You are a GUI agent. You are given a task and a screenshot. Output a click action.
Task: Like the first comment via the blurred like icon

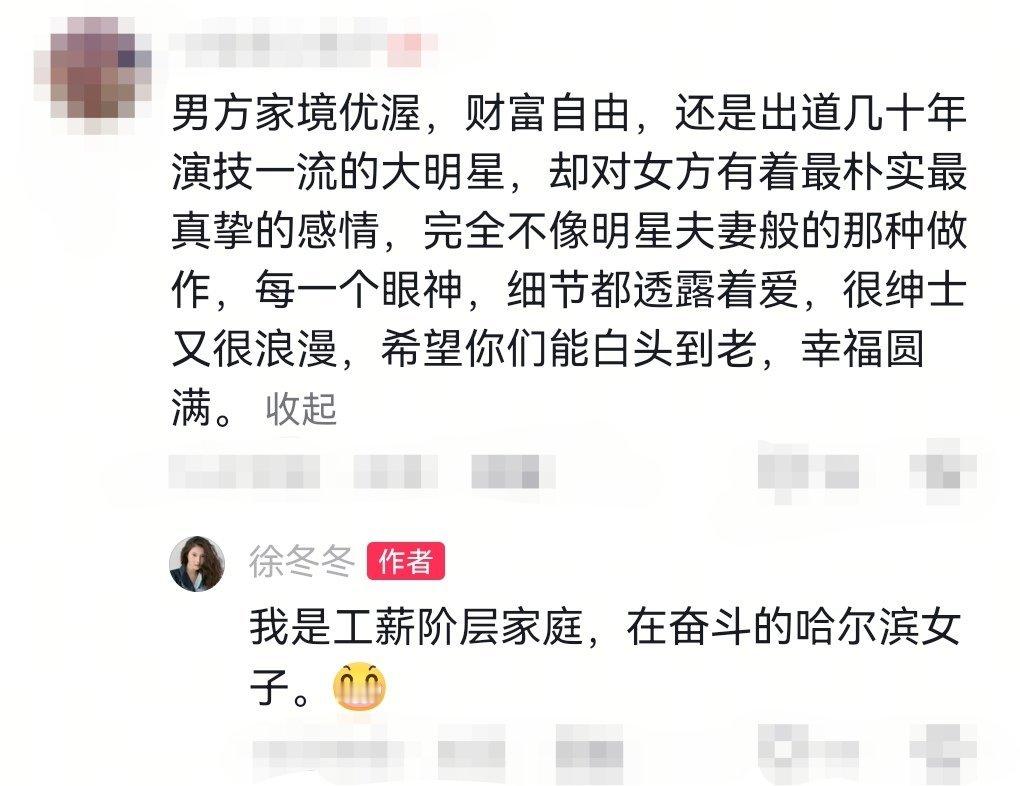tap(809, 472)
